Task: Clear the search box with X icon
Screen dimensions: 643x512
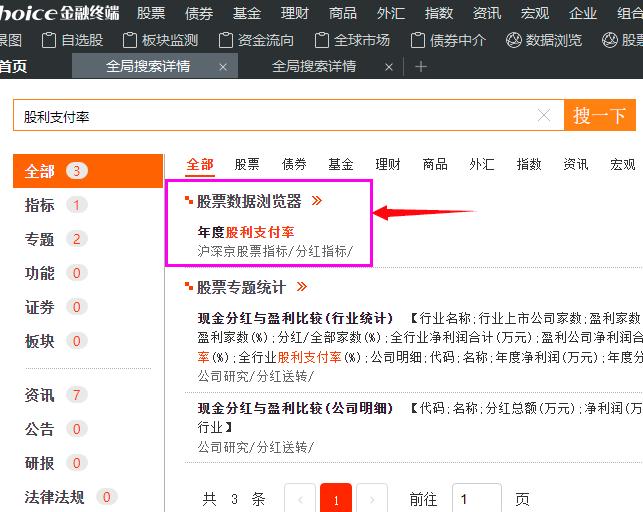Action: [x=544, y=116]
